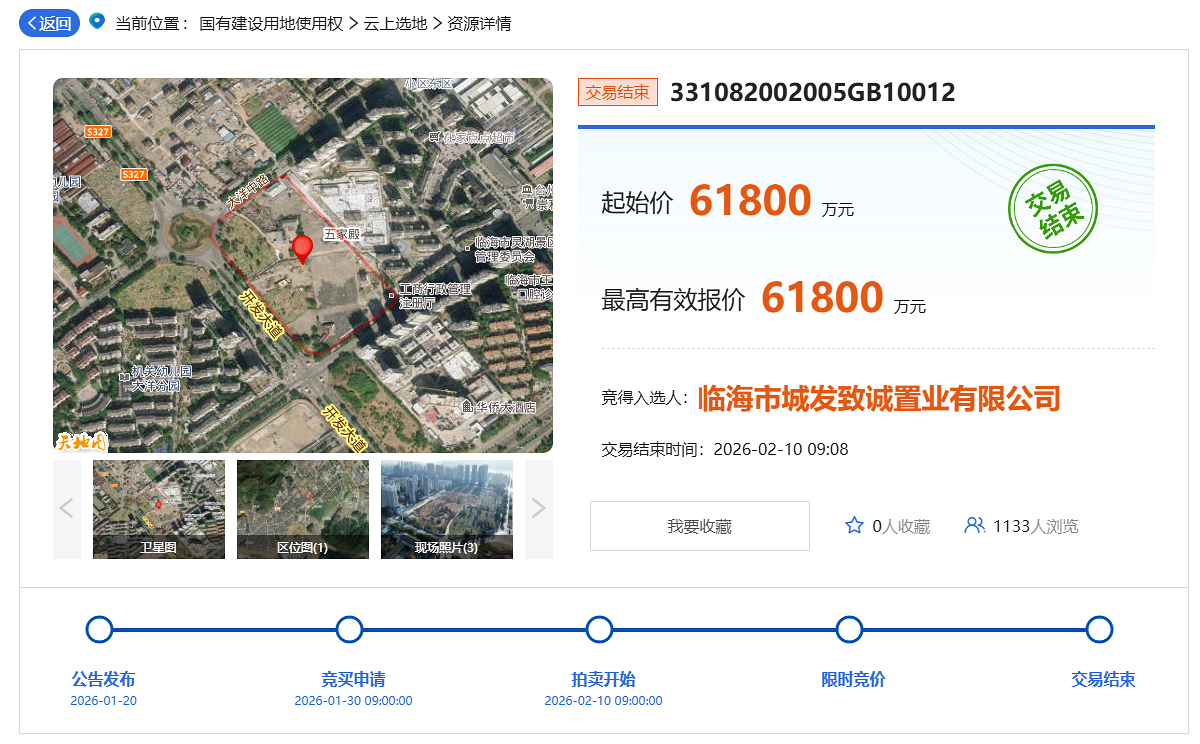The image size is (1200, 744).
Task: Click the 限时竞价 timeline node
Action: tap(849, 629)
